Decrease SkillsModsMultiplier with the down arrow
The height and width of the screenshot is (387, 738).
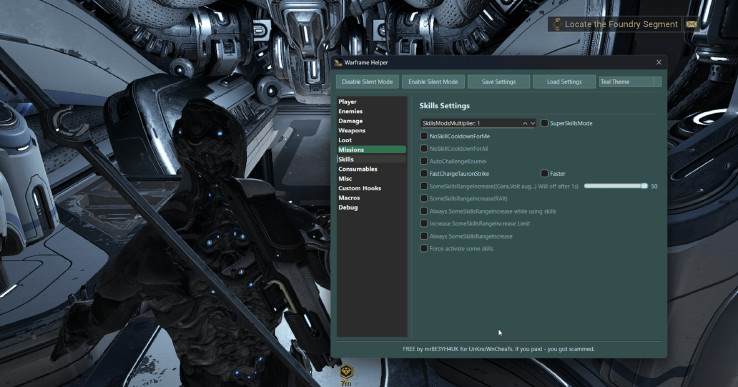tap(533, 123)
